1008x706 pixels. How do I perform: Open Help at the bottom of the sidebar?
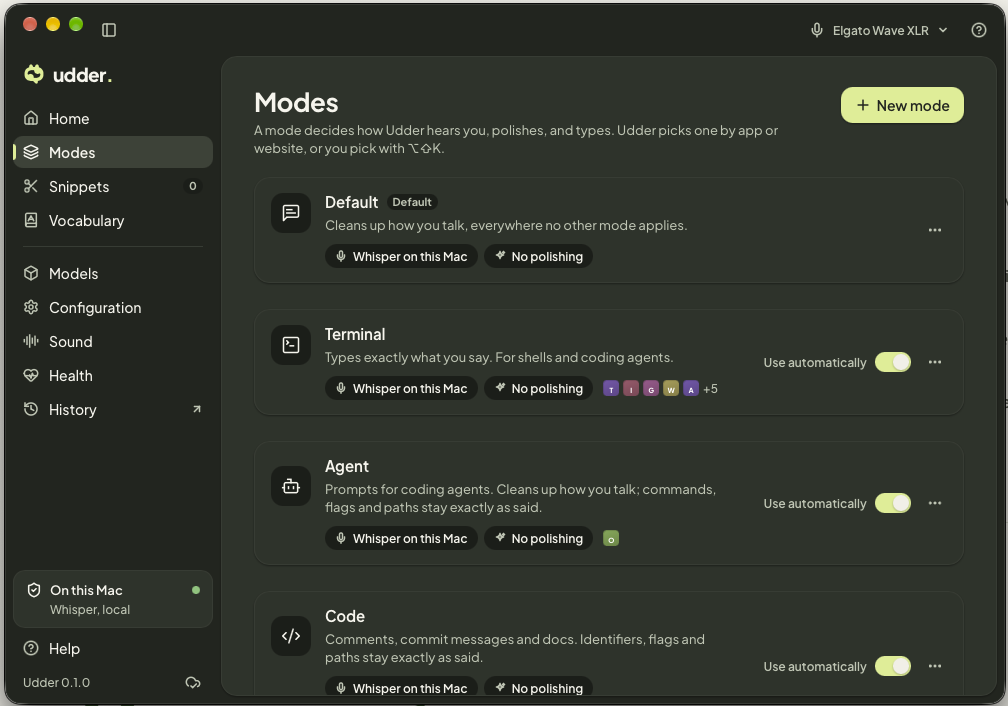(113, 649)
